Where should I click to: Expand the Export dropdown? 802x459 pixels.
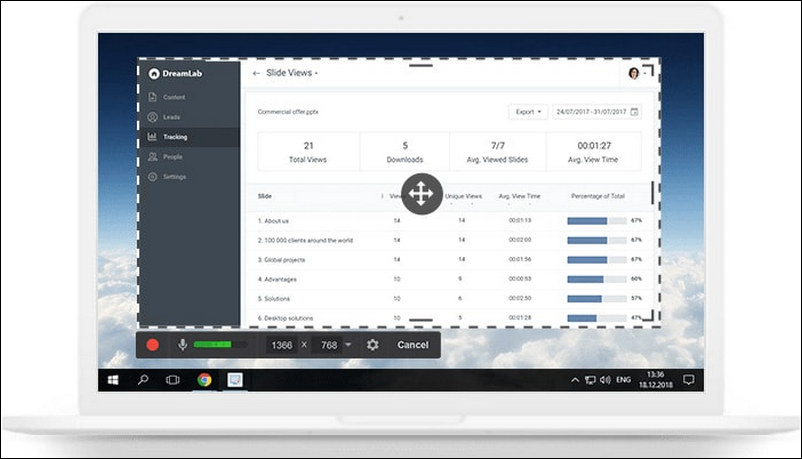pos(528,111)
